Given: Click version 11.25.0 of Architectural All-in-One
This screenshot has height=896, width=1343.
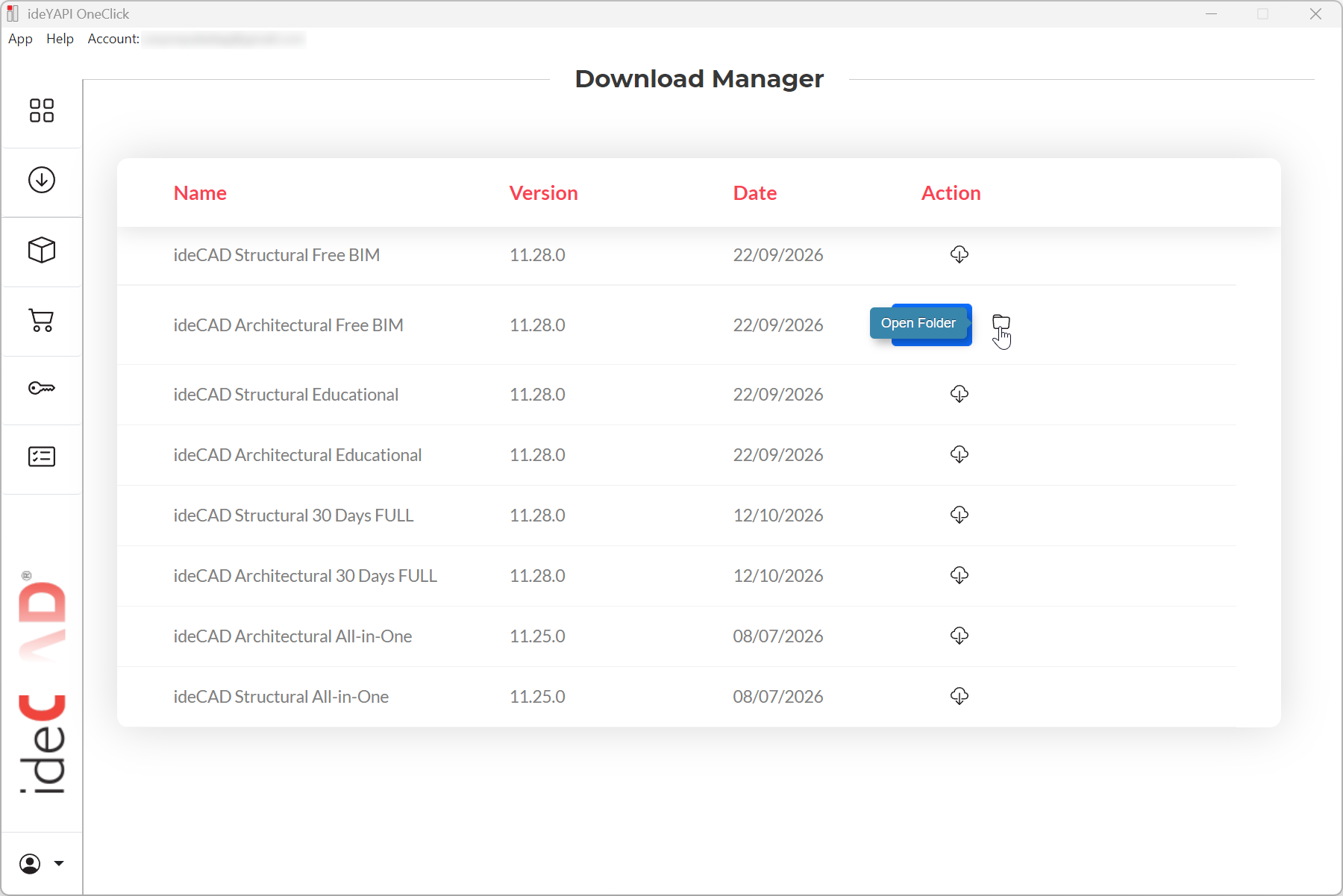Looking at the screenshot, I should pyautogui.click(x=537, y=636).
